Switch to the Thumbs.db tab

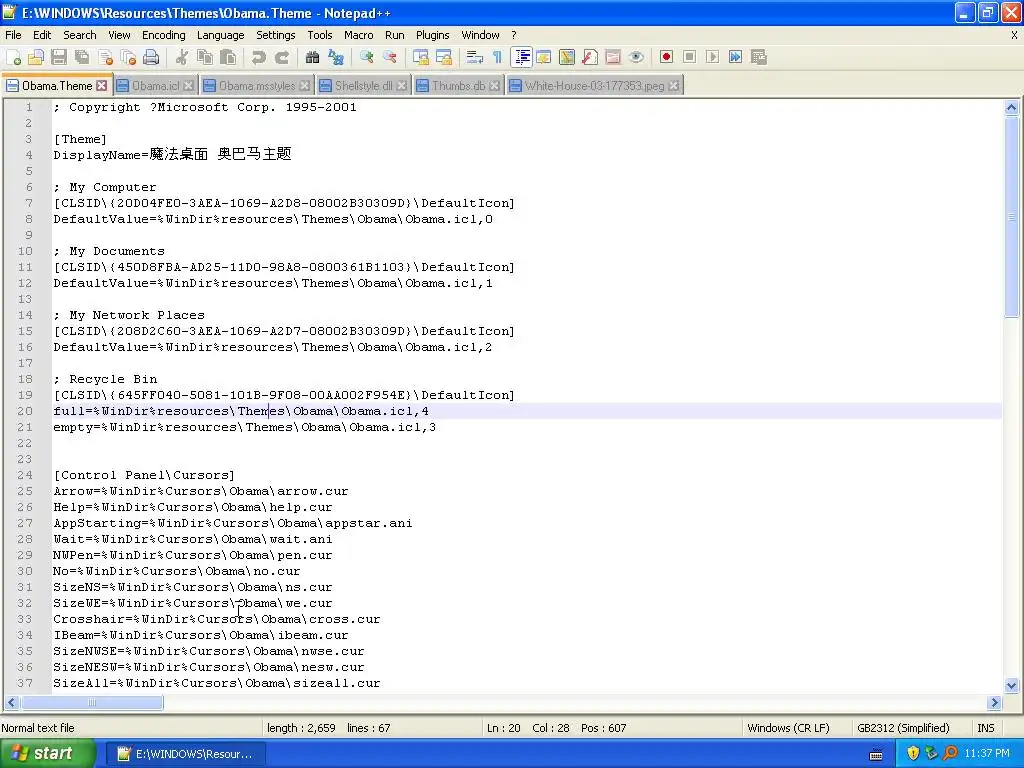(x=458, y=86)
